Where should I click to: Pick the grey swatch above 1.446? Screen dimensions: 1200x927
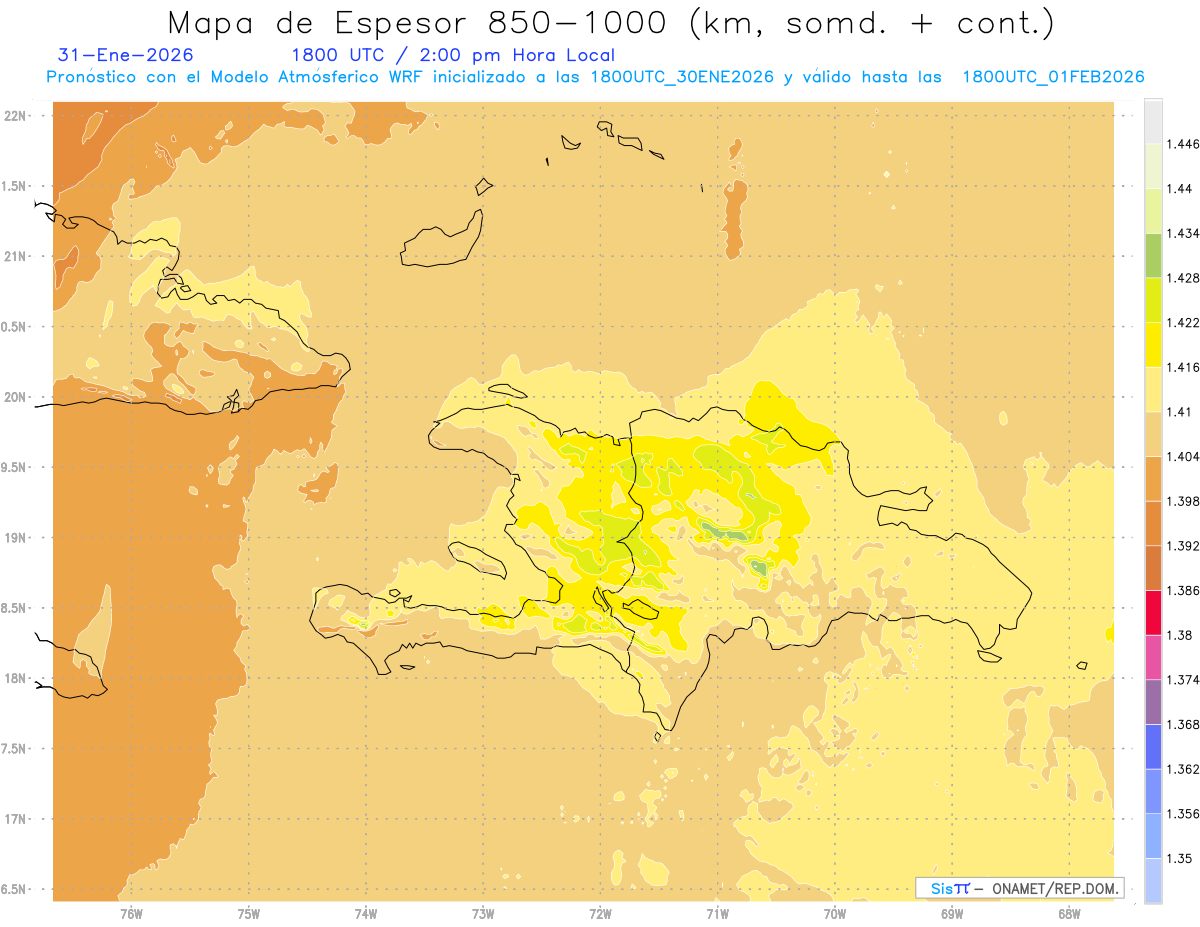tap(1153, 121)
